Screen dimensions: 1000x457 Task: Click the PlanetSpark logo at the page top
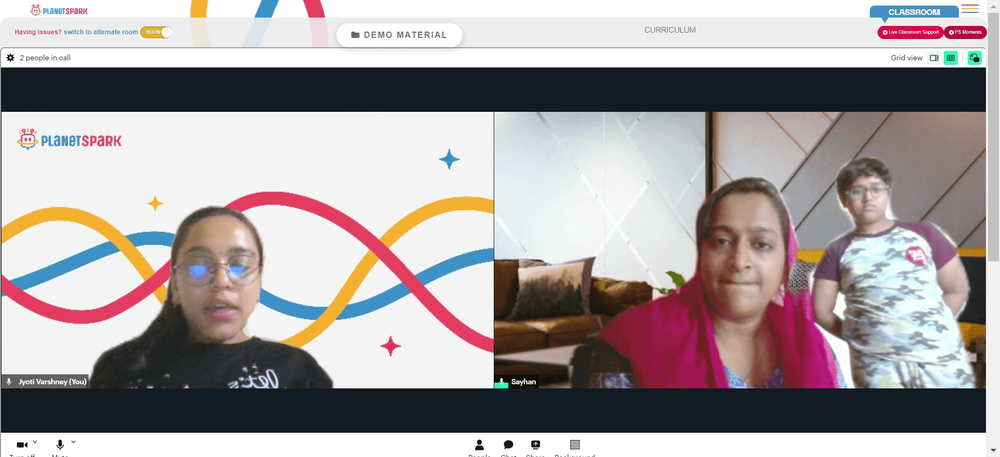pos(59,10)
